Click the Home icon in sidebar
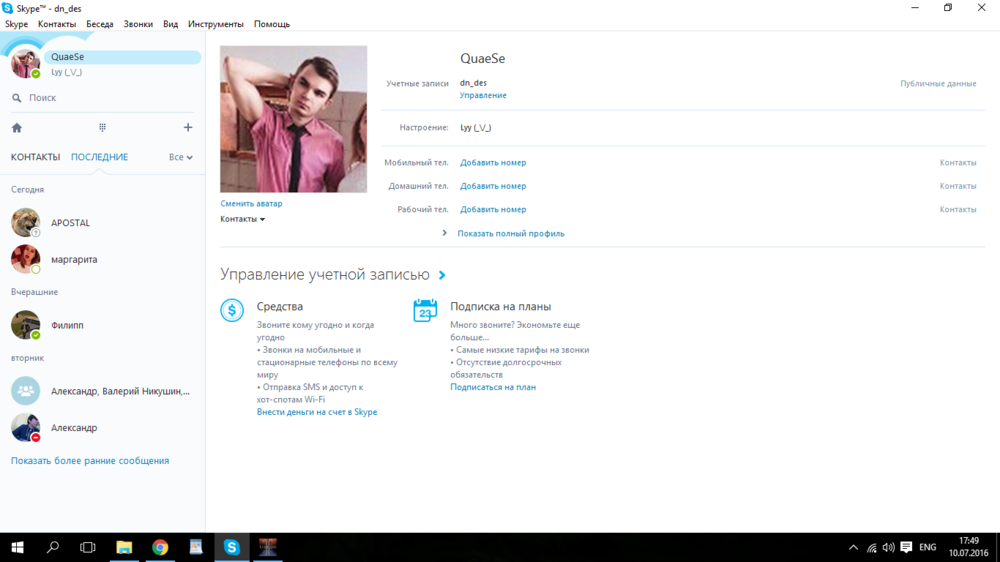Image resolution: width=1000 pixels, height=562 pixels. (x=17, y=128)
